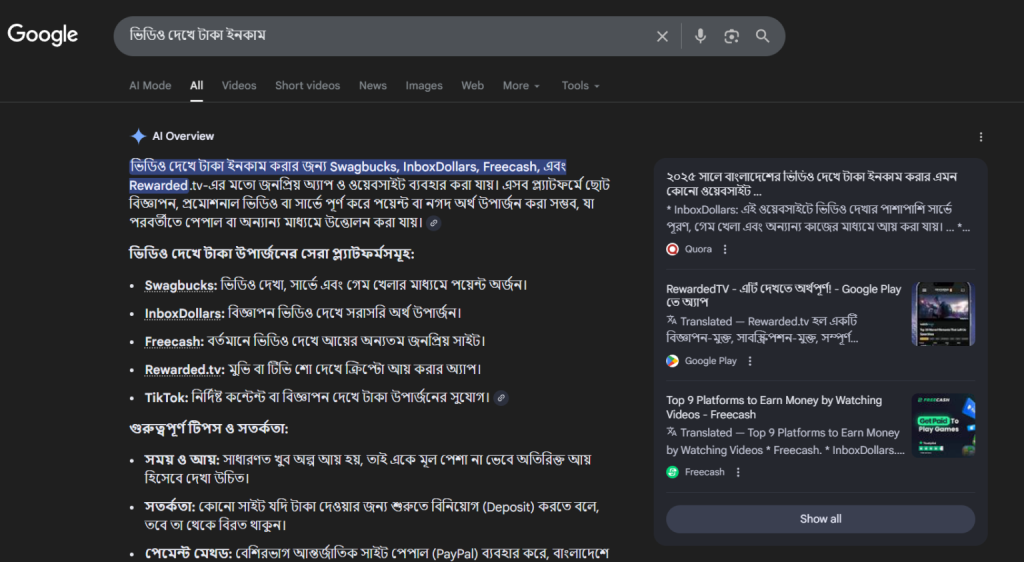
Task: Click the Google Play source name label
Action: [711, 361]
